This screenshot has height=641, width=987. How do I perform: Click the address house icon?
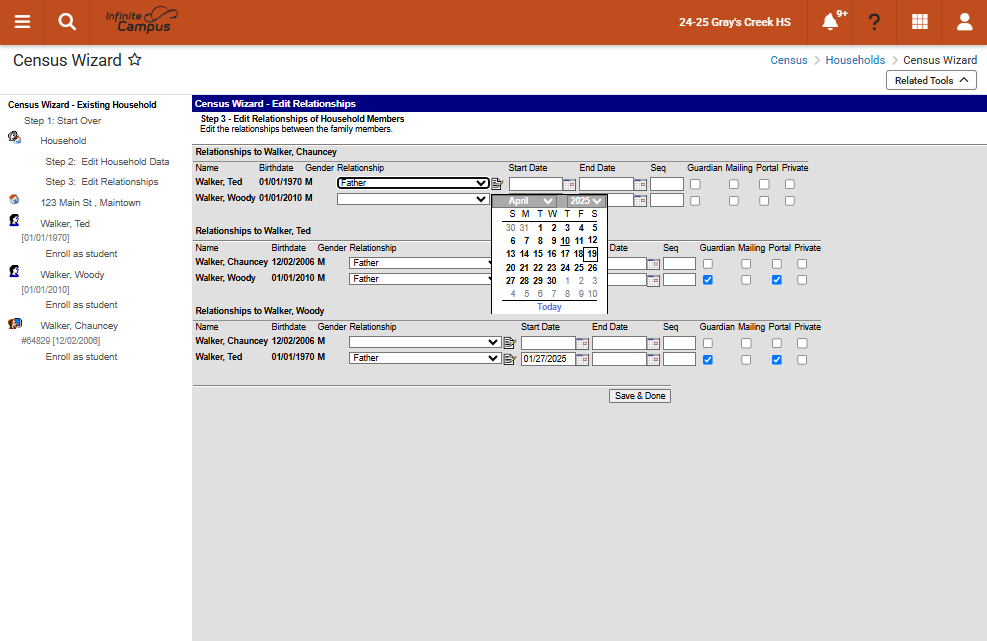(x=14, y=200)
